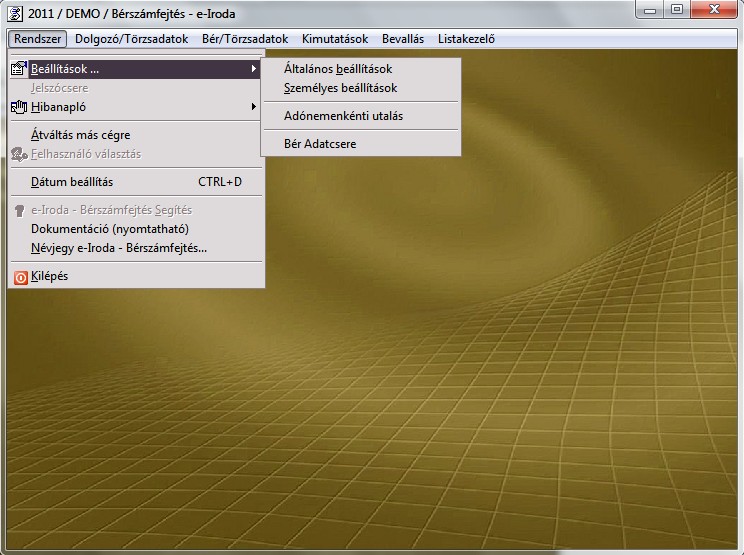
Task: Expand the Hibanapló submenu arrow
Action: point(254,106)
